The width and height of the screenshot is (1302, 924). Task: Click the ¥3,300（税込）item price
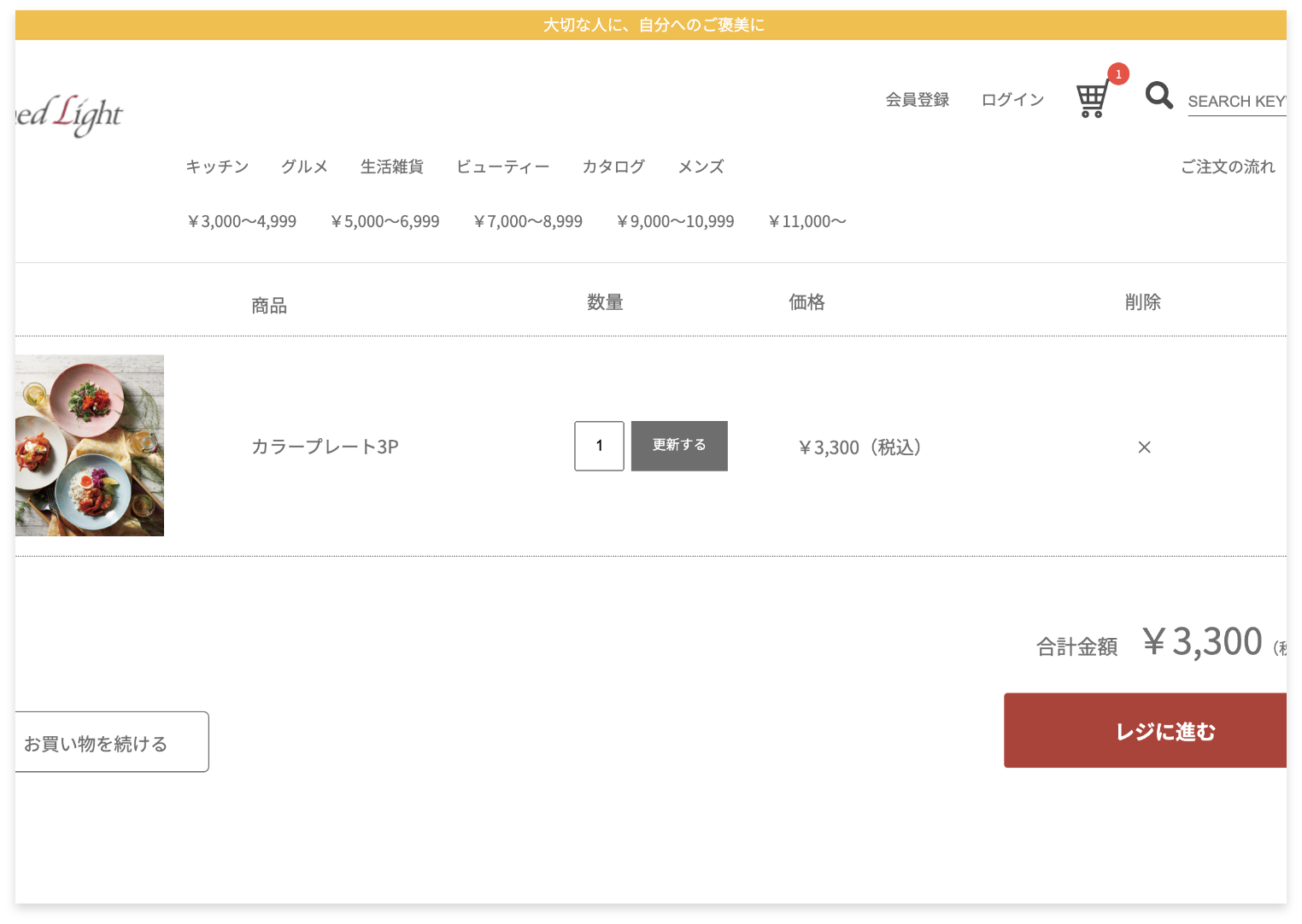859,447
